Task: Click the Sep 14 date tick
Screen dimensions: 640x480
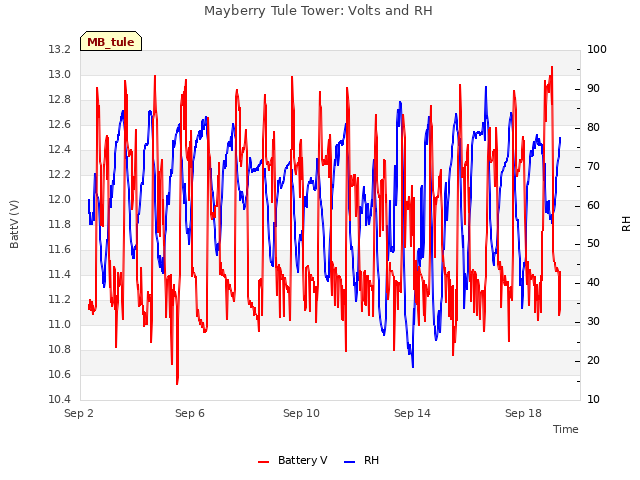Action: (x=412, y=413)
